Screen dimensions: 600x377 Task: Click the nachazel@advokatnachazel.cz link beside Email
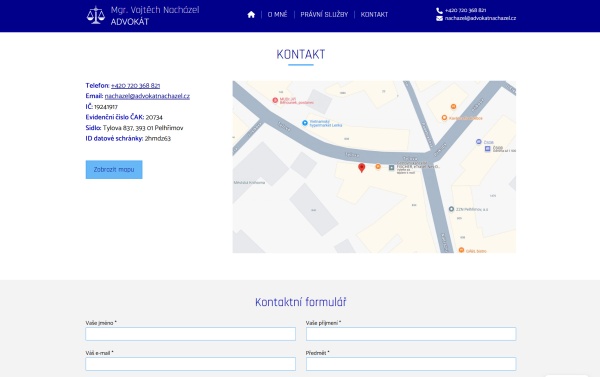pos(147,96)
